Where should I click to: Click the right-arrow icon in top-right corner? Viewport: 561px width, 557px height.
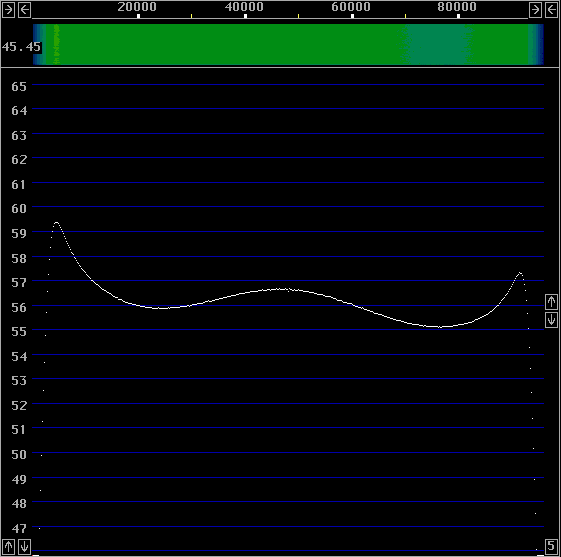pos(535,10)
